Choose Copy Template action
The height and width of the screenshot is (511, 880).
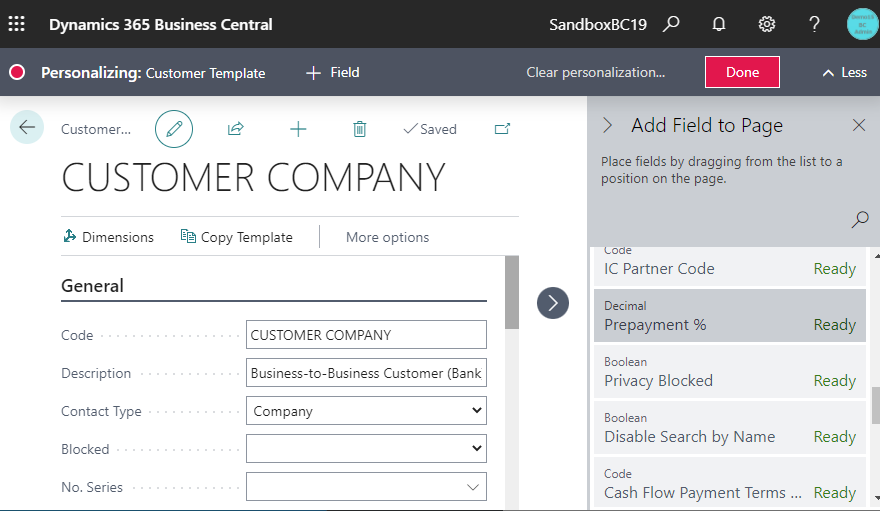click(236, 237)
